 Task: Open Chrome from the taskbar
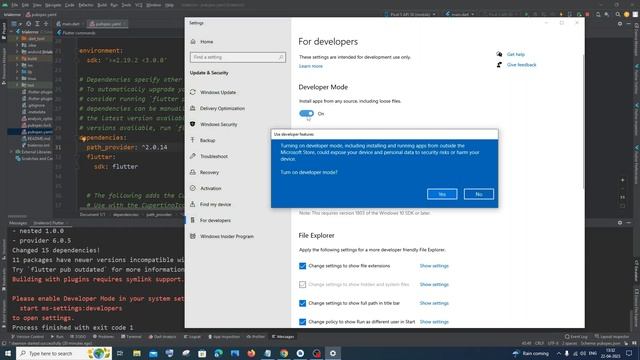284,353
